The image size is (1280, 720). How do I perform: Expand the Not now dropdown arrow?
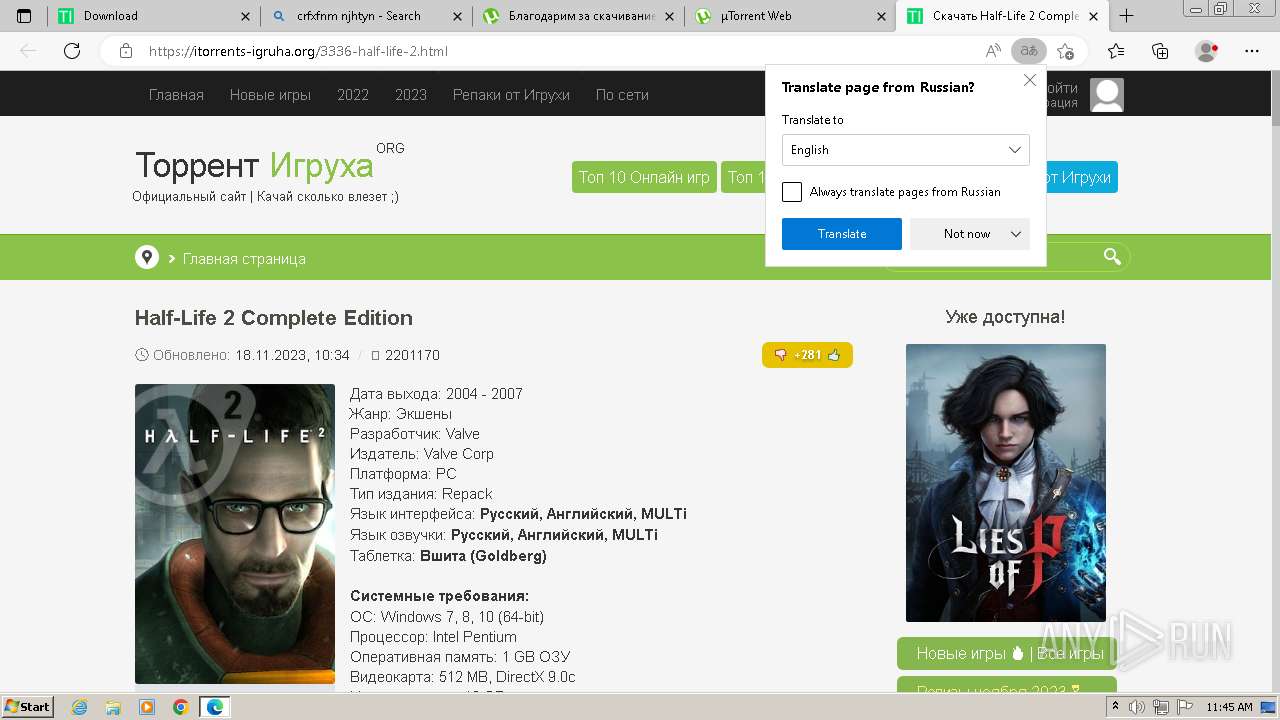point(1016,234)
